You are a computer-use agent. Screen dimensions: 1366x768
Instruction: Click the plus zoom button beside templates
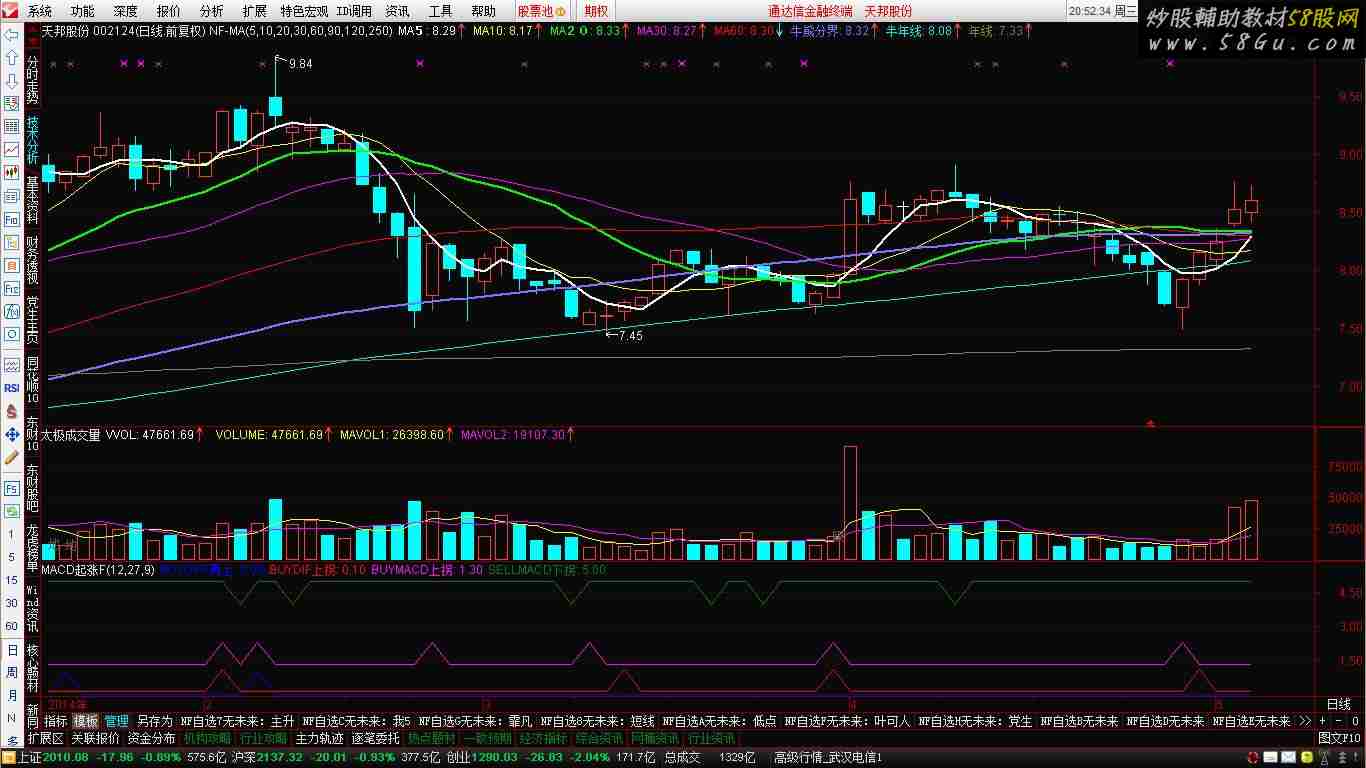[1323, 721]
